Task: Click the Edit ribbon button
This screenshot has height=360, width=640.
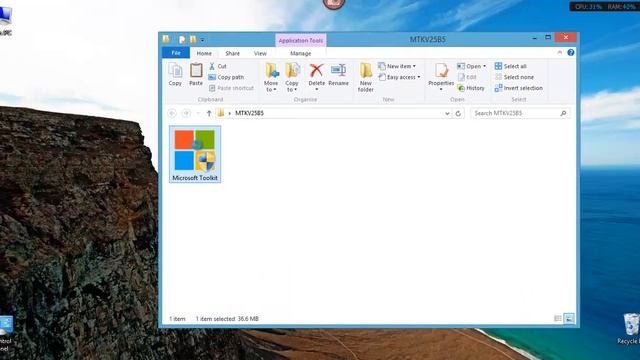Action: pyautogui.click(x=467, y=77)
